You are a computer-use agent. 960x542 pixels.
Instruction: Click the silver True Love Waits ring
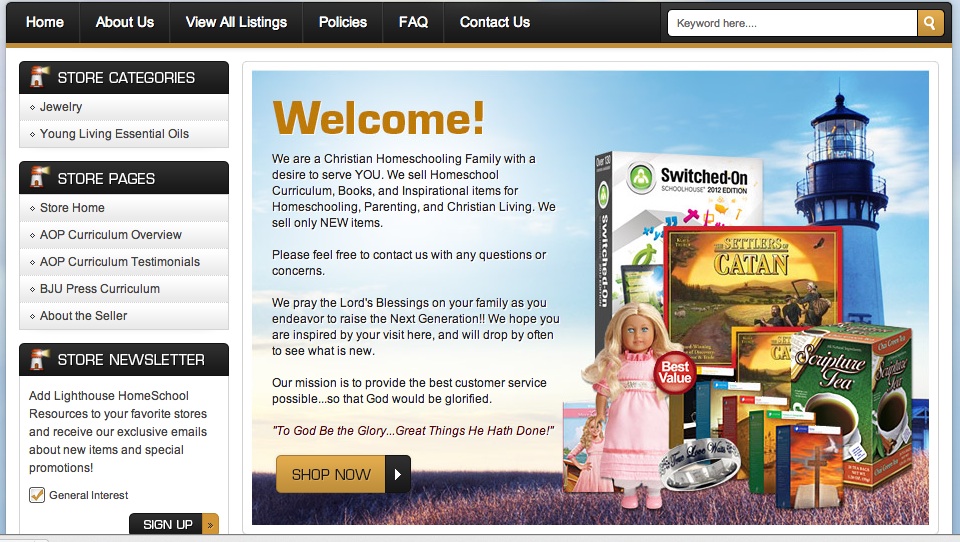pyautogui.click(x=700, y=465)
